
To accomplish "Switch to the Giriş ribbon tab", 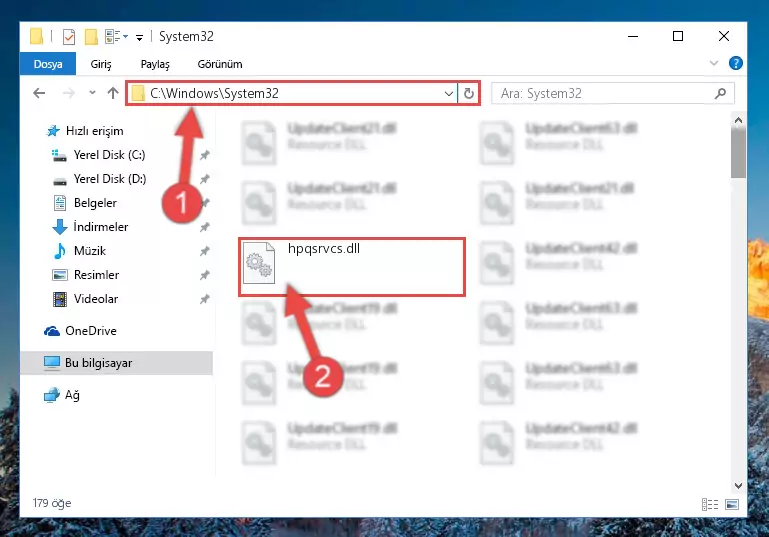I will pyautogui.click(x=101, y=64).
